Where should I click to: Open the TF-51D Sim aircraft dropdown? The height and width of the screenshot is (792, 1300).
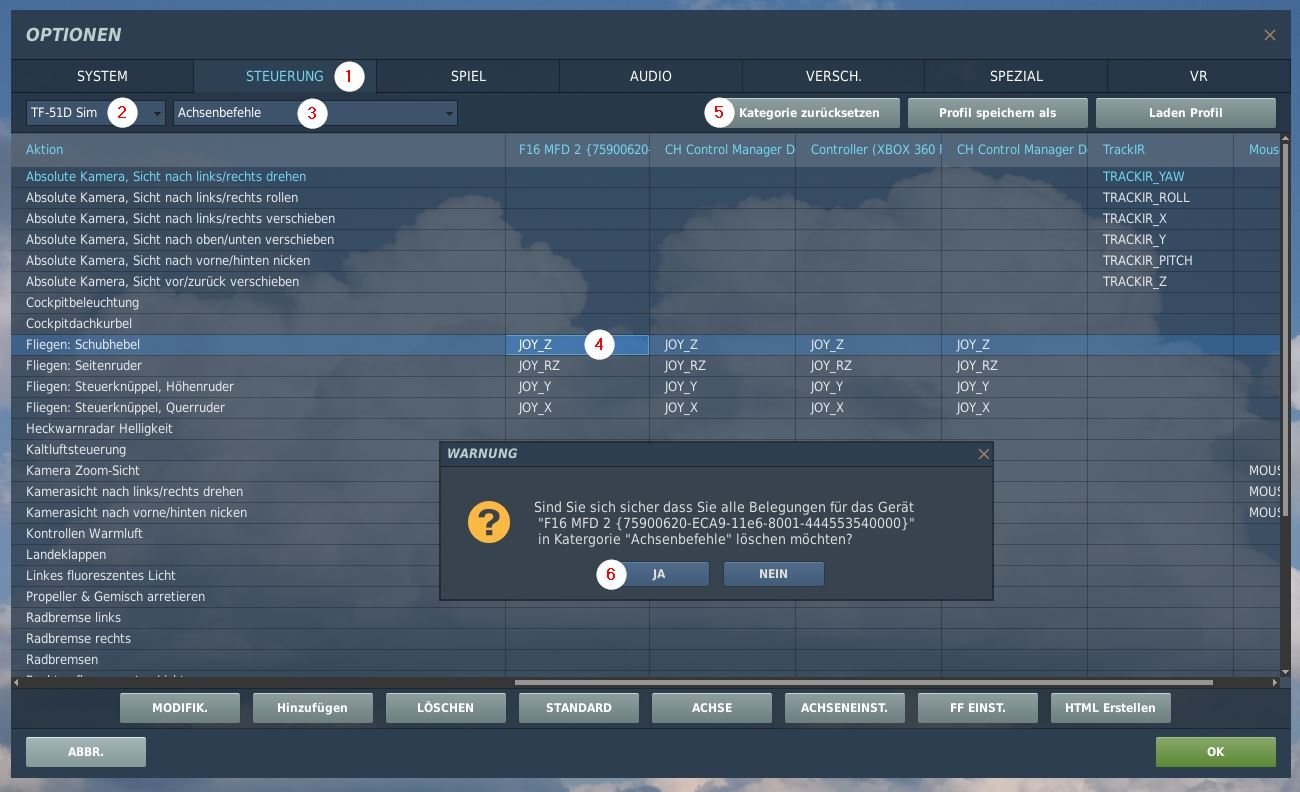tap(96, 113)
